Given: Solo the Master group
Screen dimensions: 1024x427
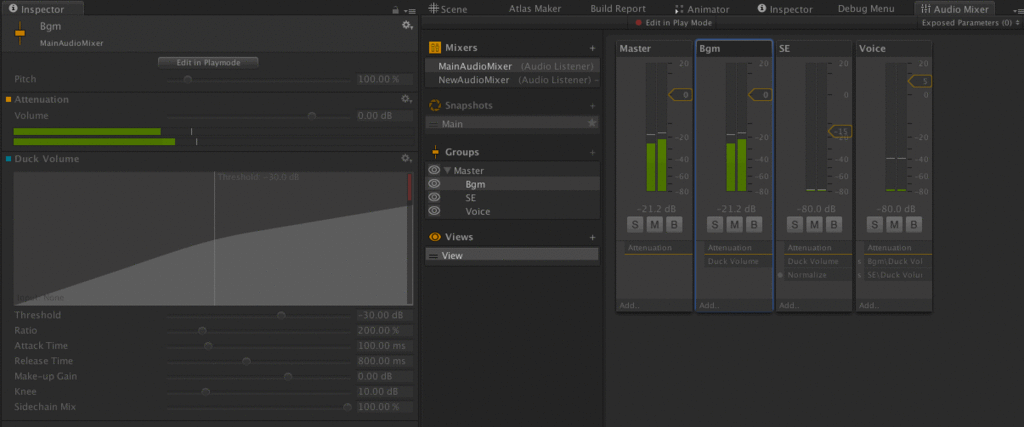Looking at the screenshot, I should click(x=634, y=225).
